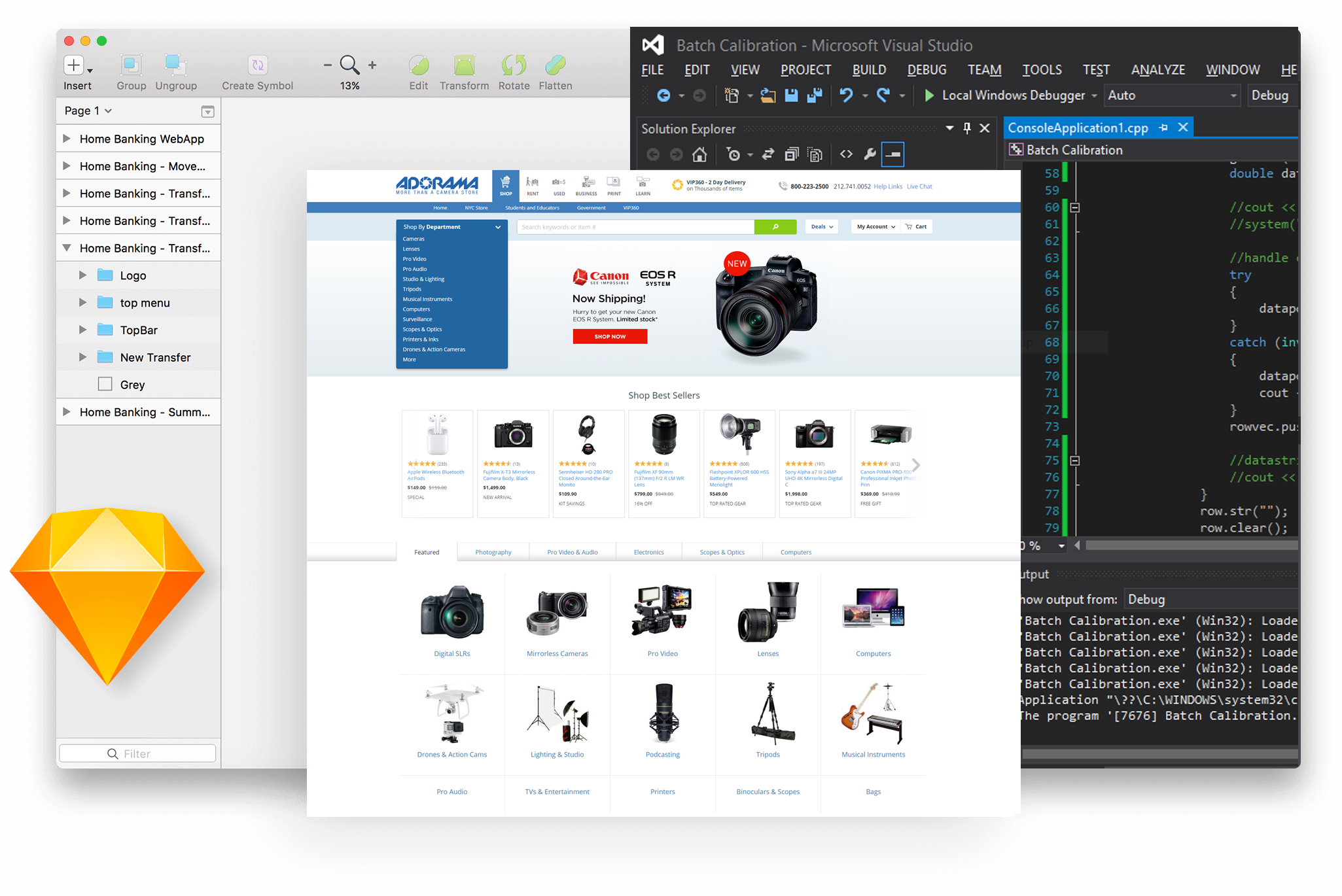Open the Home icon in Solution Explorer
Viewport: 1342px width, 896px height.
point(699,154)
